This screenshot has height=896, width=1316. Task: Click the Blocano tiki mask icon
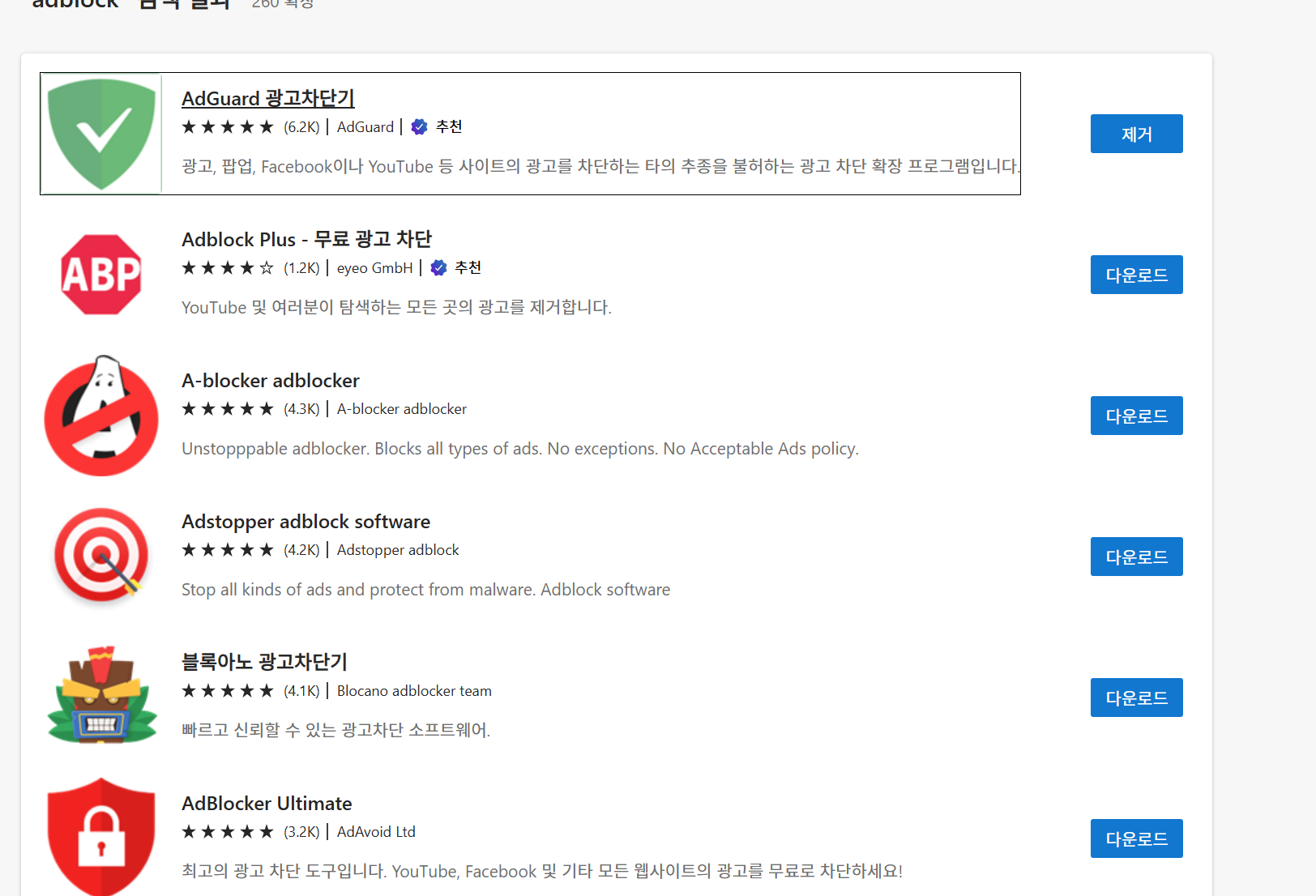click(x=101, y=695)
